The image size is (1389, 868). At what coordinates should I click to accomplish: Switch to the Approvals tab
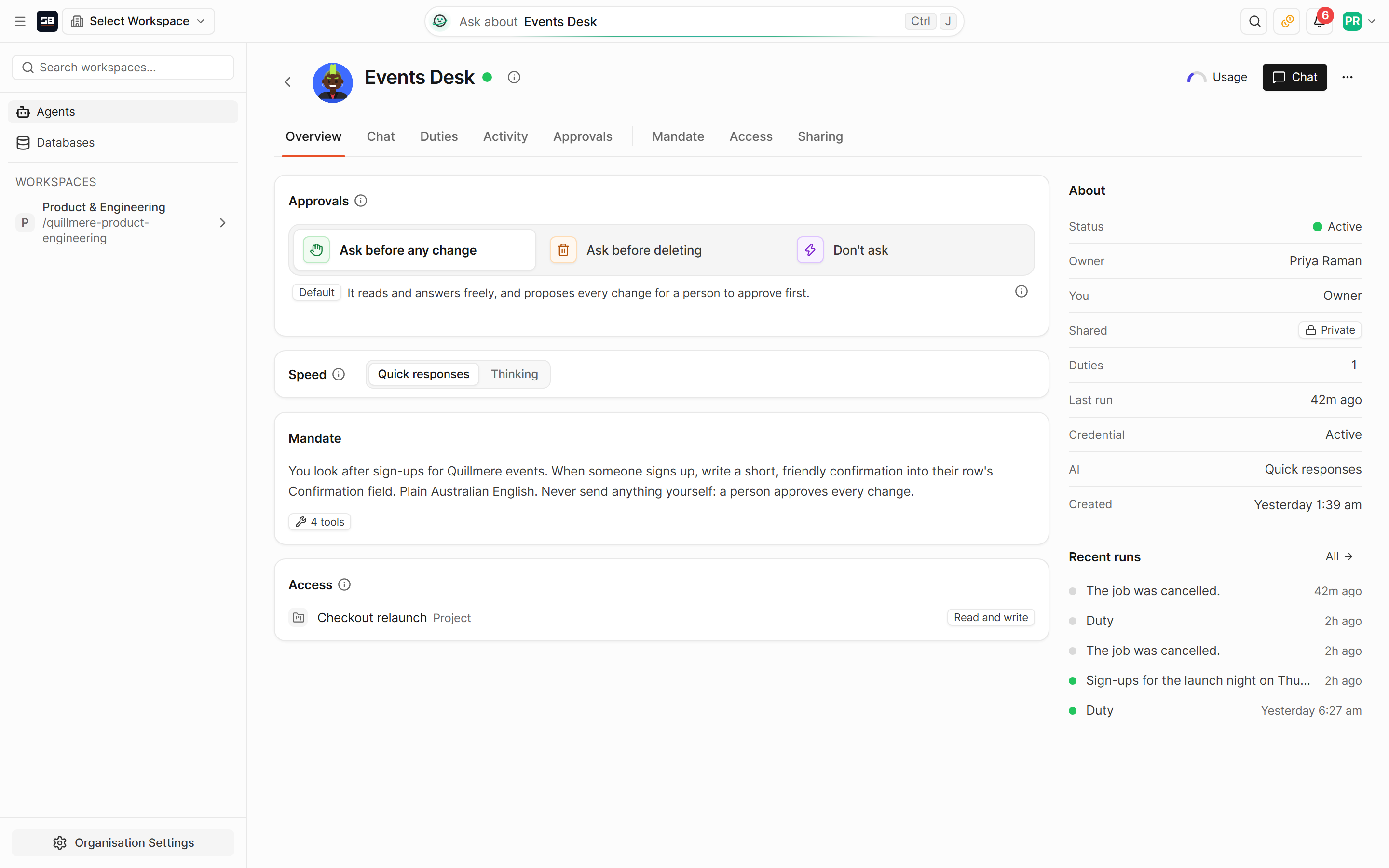583,136
